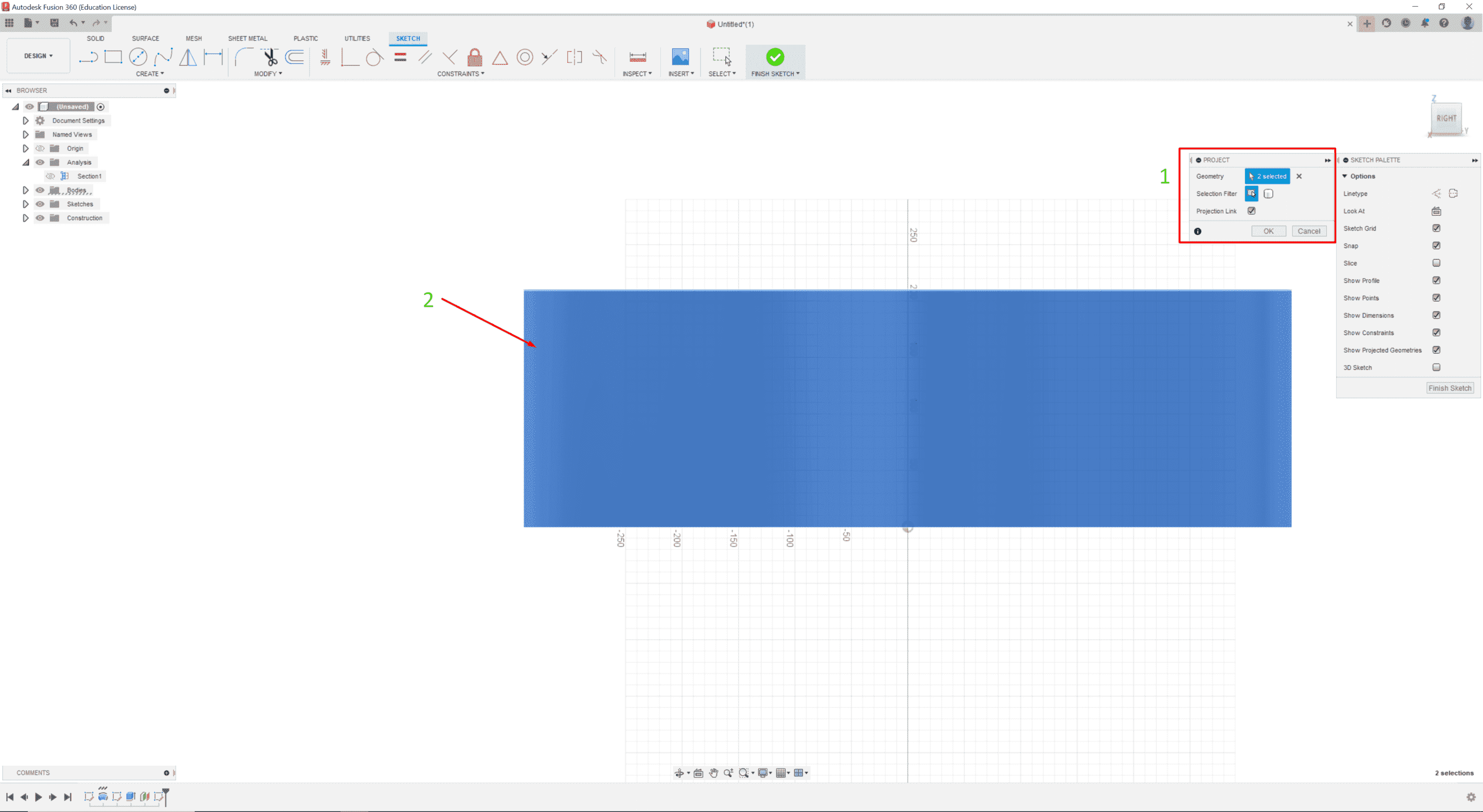The width and height of the screenshot is (1483, 812).
Task: Click the timeline end marker
Action: coord(166,797)
